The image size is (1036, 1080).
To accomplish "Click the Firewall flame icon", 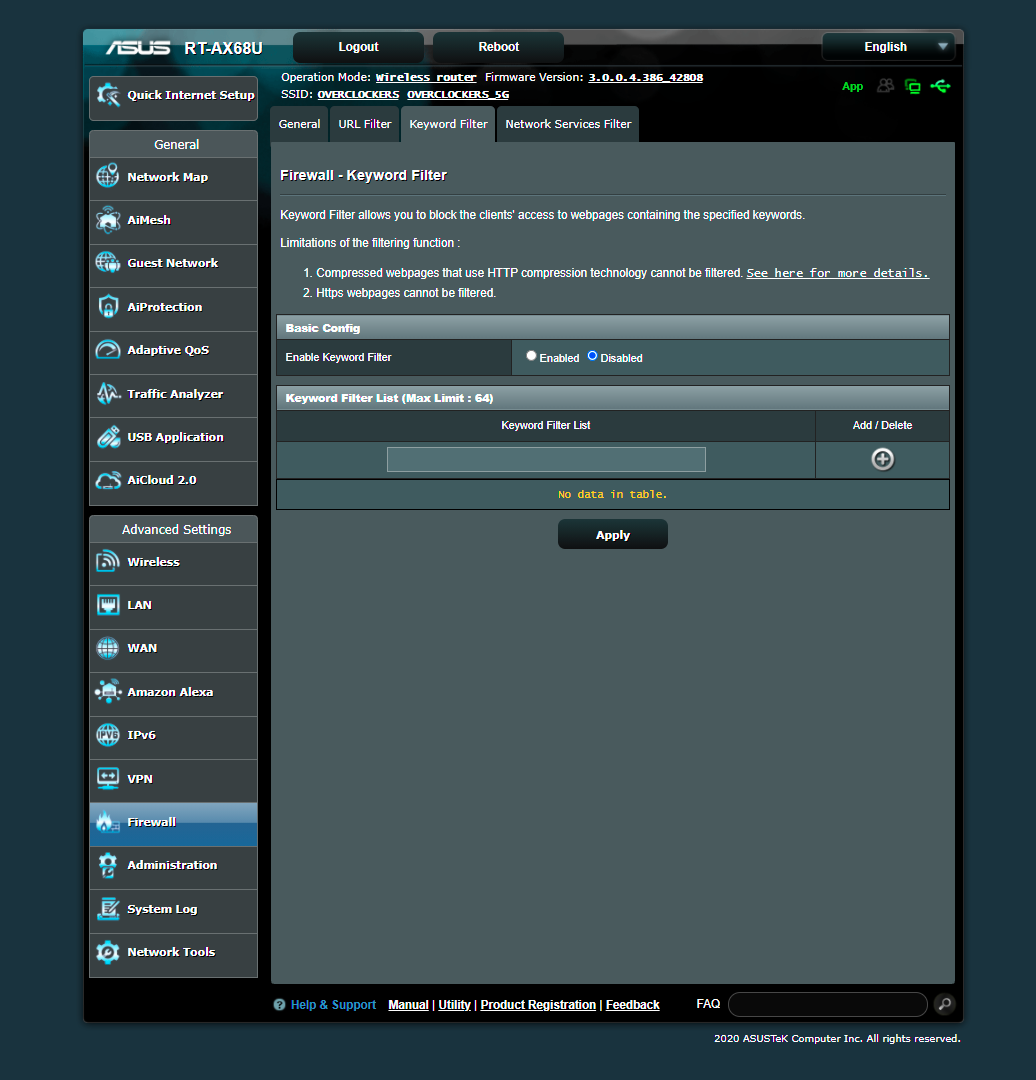I will (107, 822).
